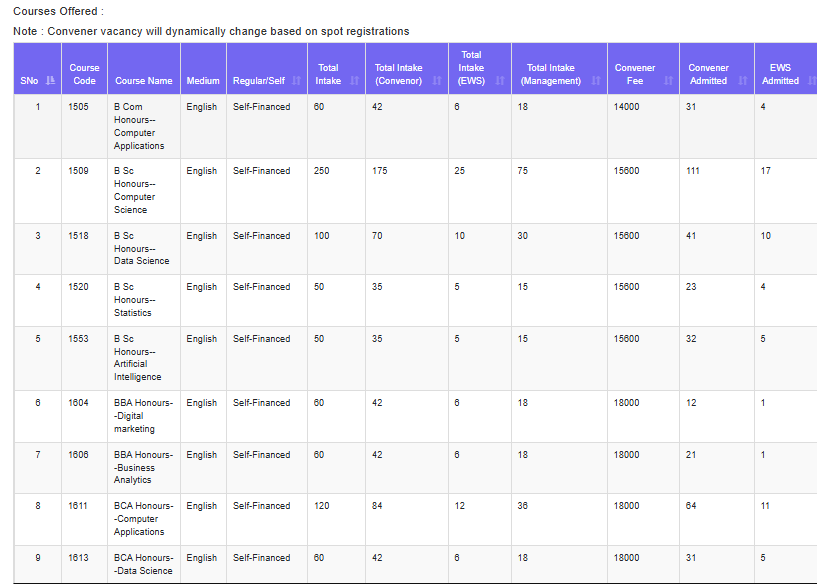Click the Convener Admitted sort icon
817x585 pixels.
point(743,80)
